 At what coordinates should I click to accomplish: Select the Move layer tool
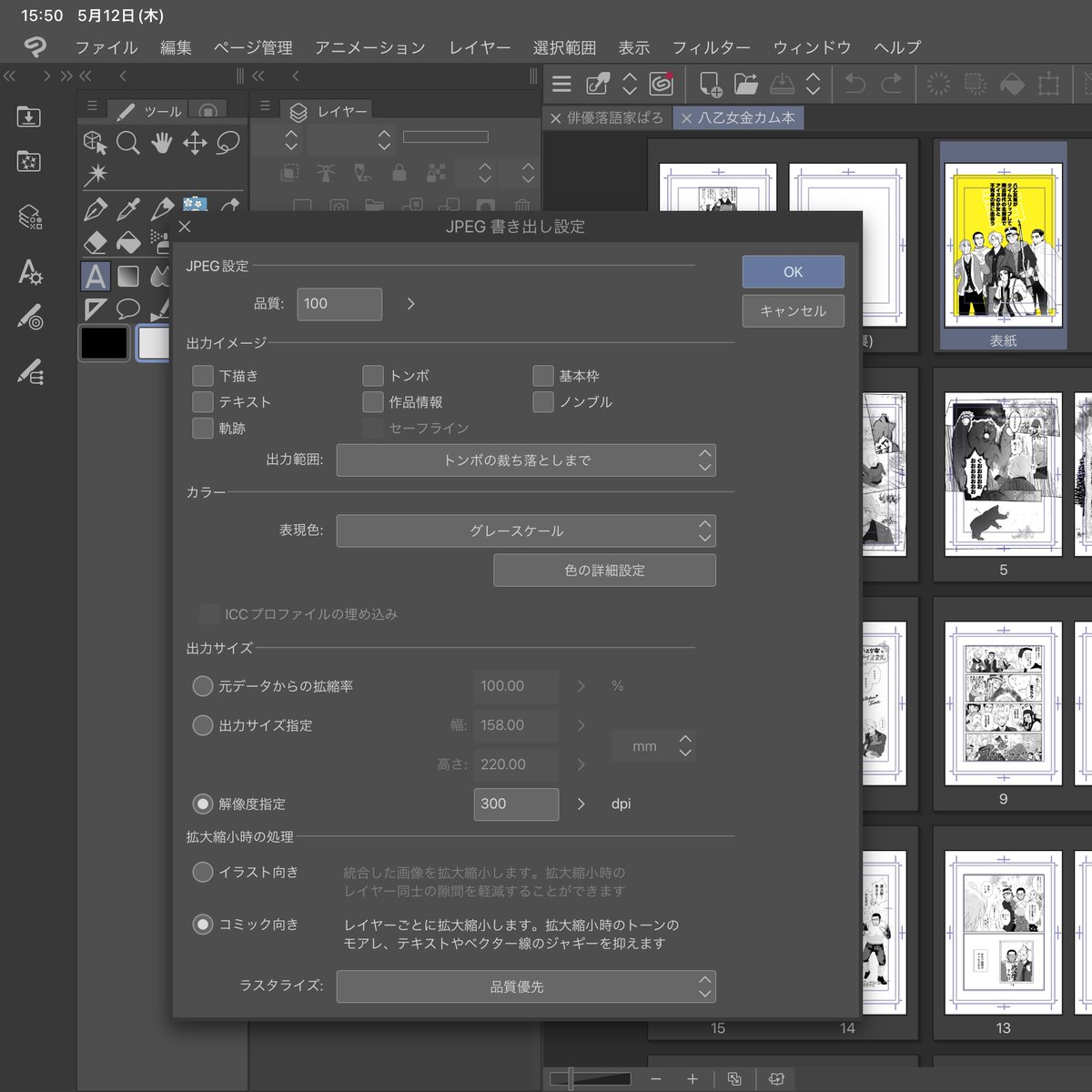(195, 143)
